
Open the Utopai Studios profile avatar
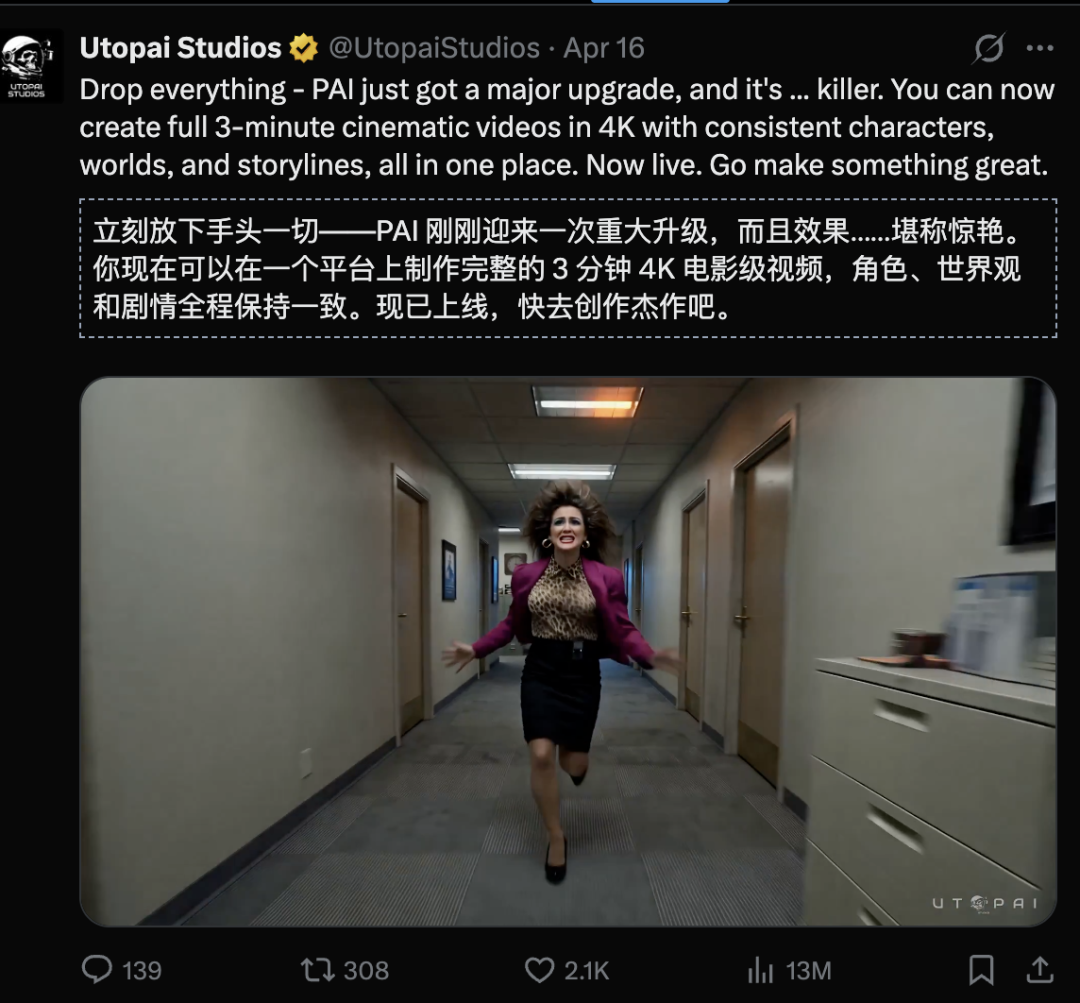[x=28, y=67]
